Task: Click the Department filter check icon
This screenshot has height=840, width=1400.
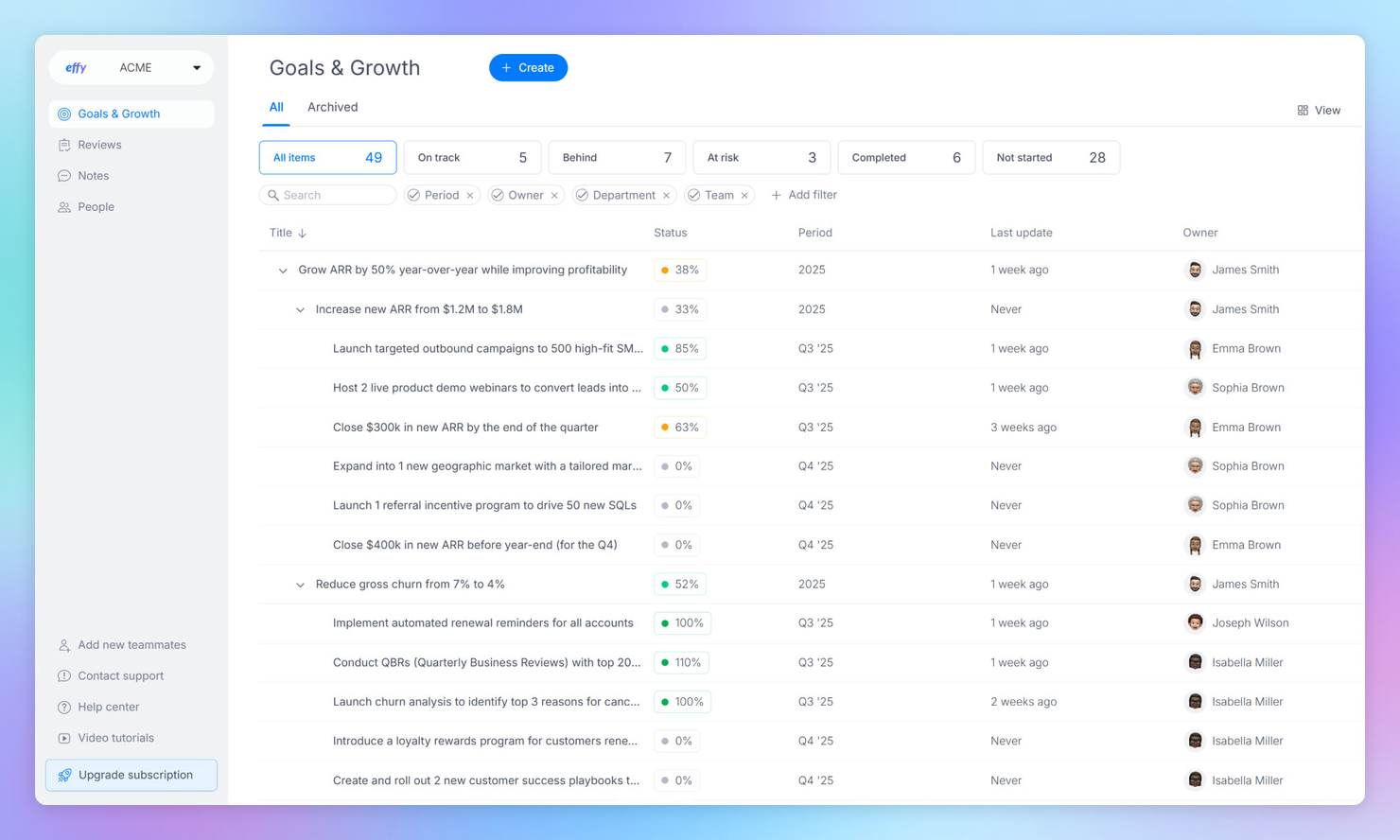Action: pos(582,195)
